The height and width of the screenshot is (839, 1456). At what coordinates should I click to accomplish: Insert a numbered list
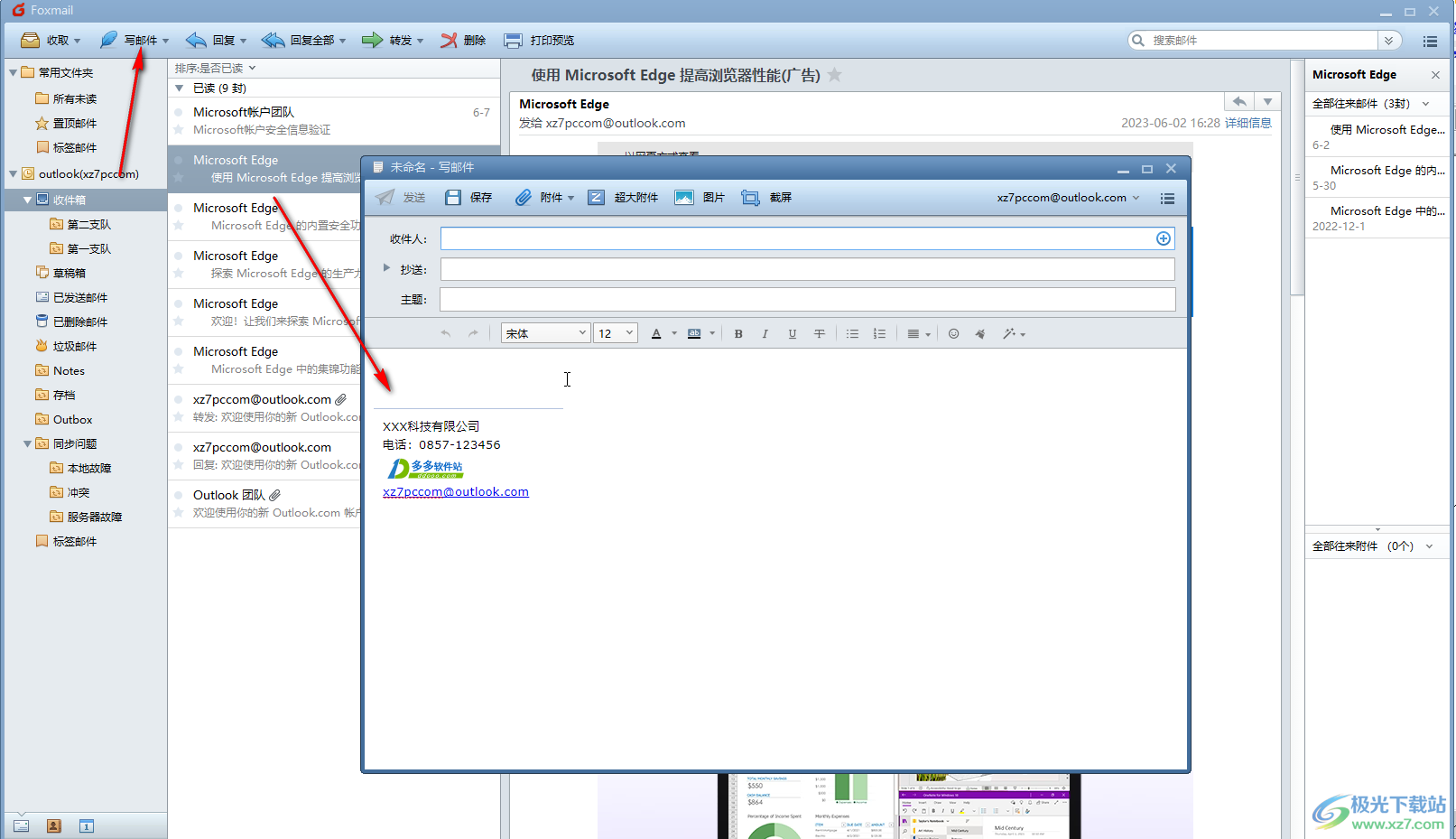point(879,333)
